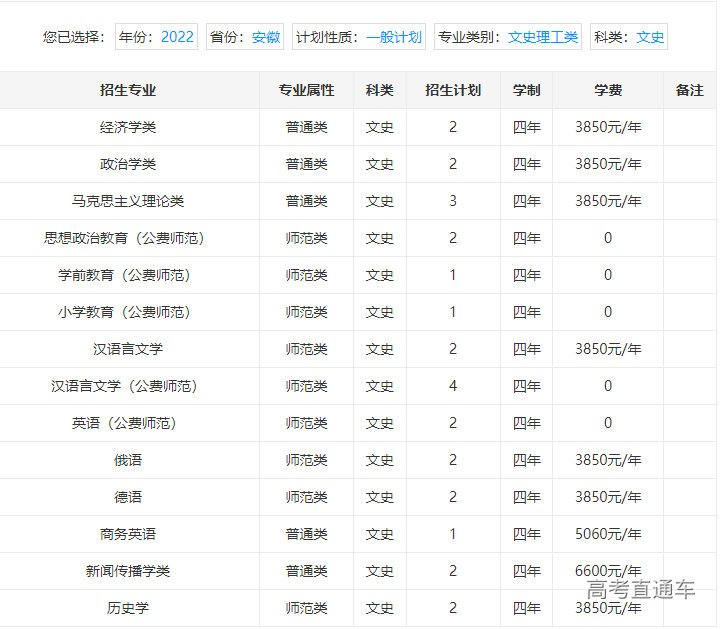Screen dimensions: 724x629
Task: Open the 专业类别 文史理工类 filter
Action: point(508,37)
